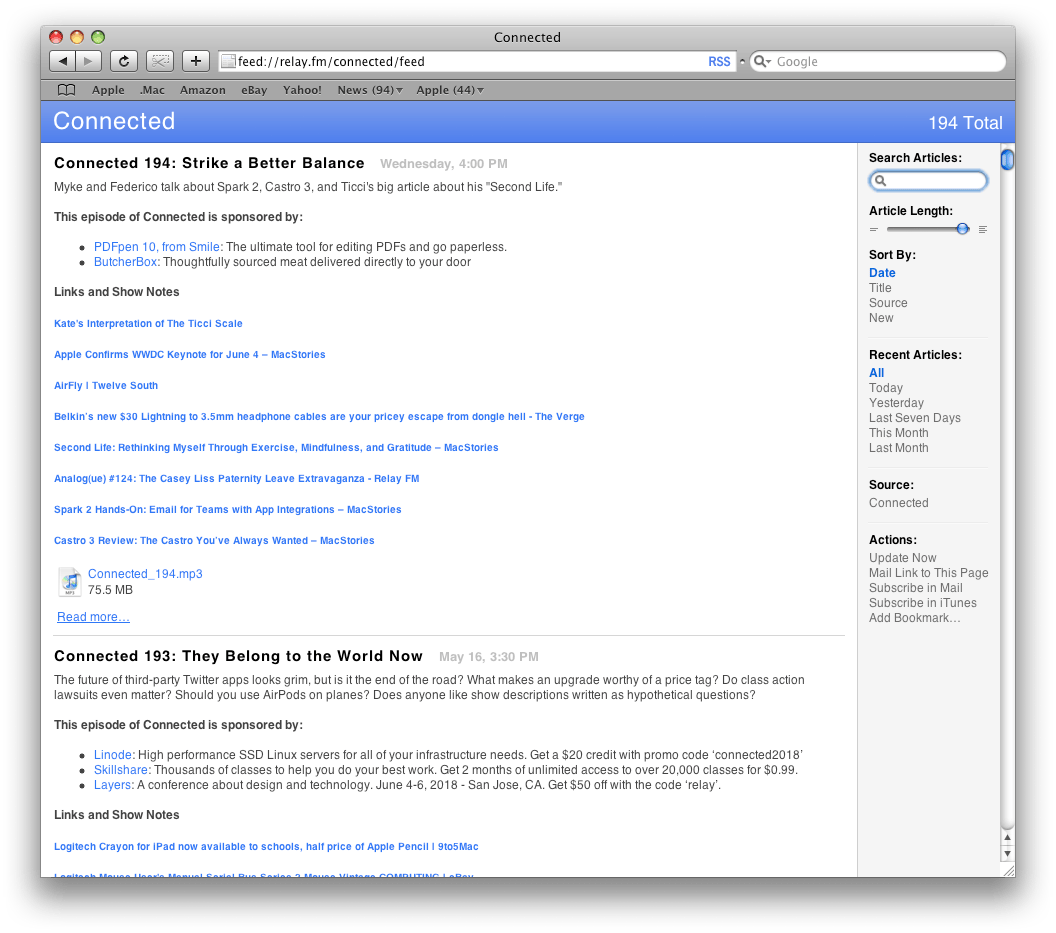Click the Connected_194.mp3 file icon
The height and width of the screenshot is (933, 1056).
point(70,582)
